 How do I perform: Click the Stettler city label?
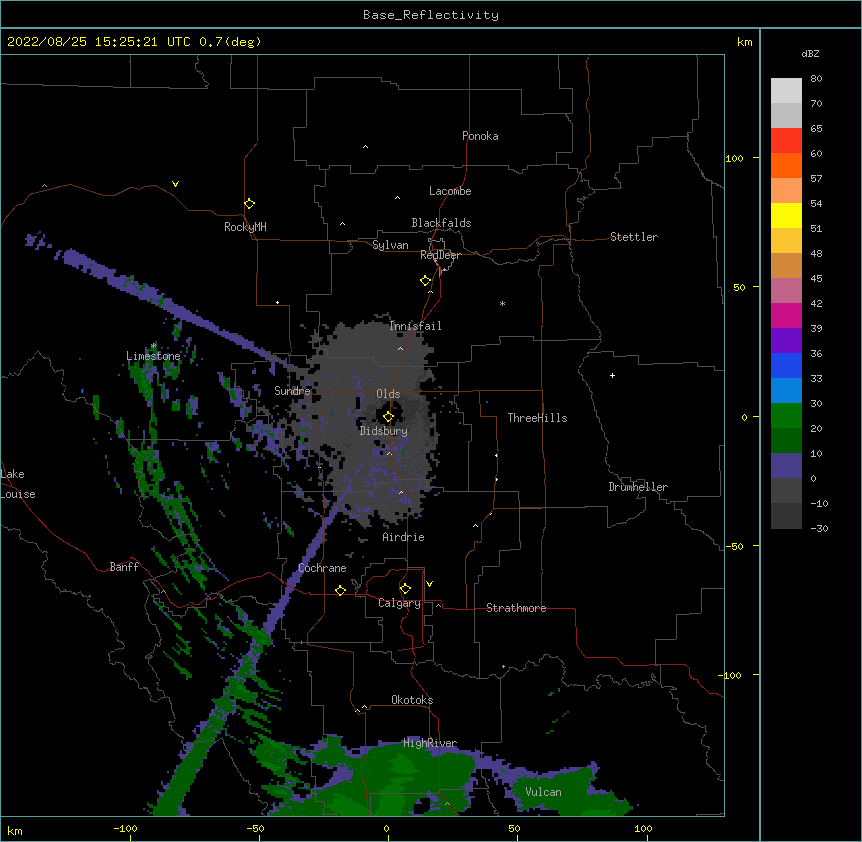(x=634, y=237)
